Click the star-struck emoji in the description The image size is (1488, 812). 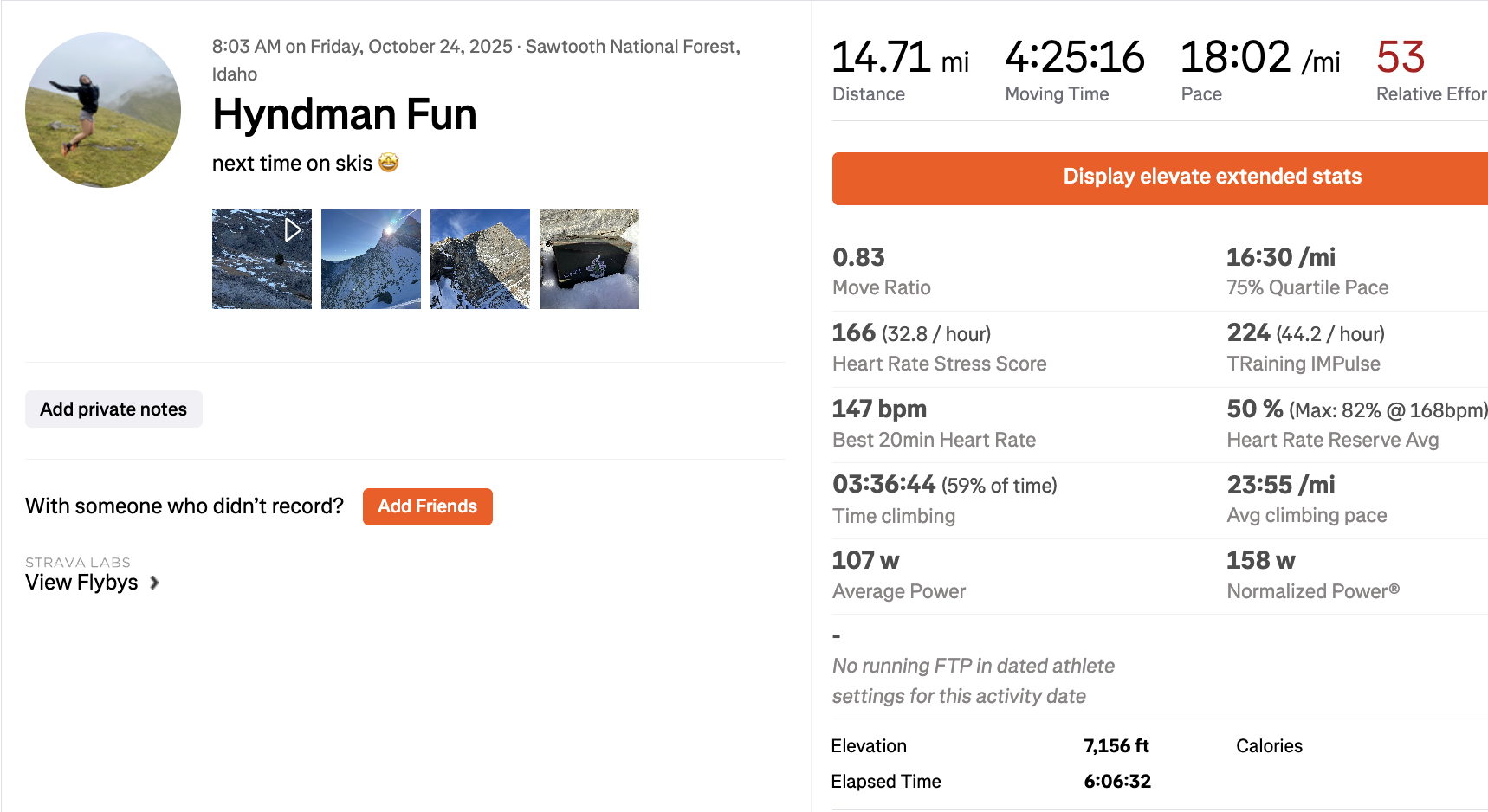(x=389, y=163)
